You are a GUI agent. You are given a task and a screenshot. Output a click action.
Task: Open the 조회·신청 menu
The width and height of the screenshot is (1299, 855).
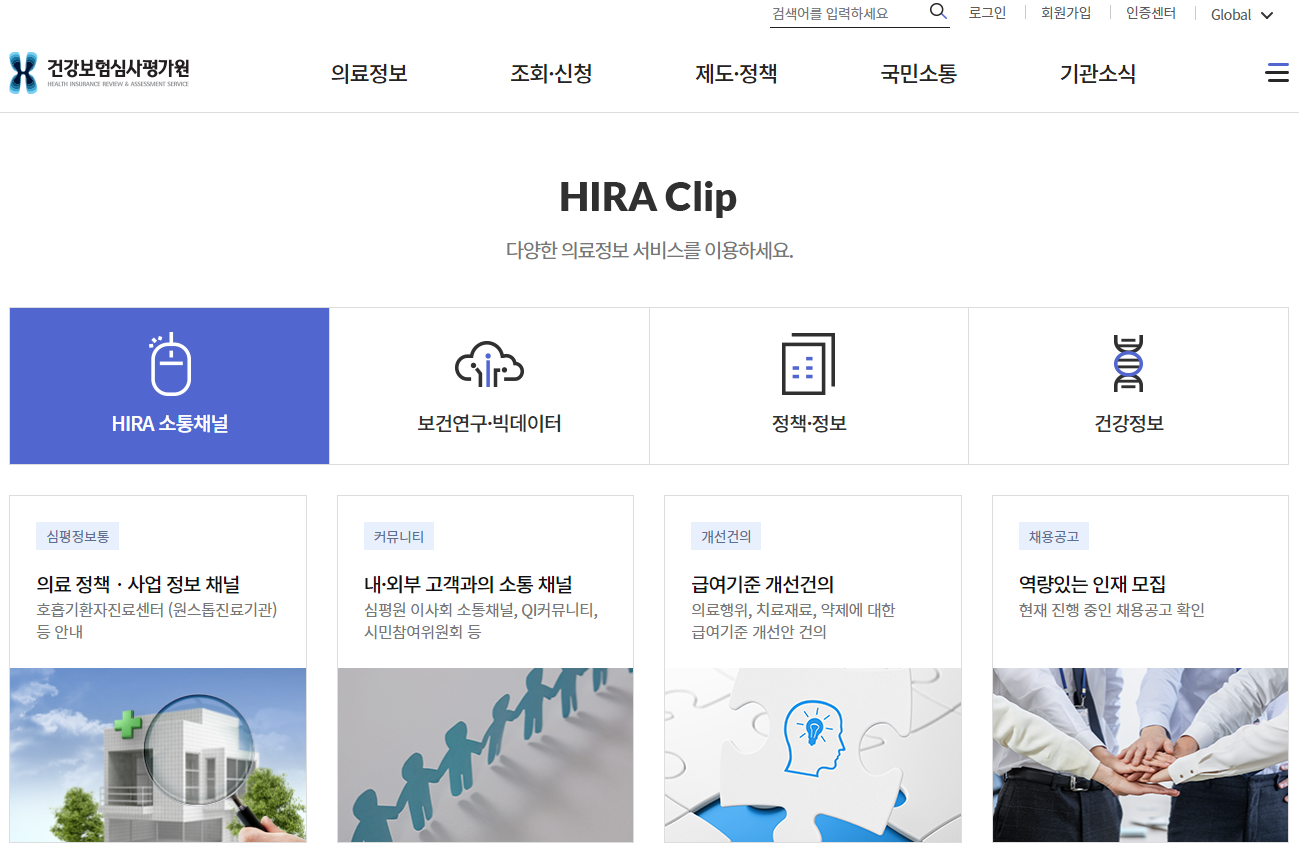[x=551, y=74]
